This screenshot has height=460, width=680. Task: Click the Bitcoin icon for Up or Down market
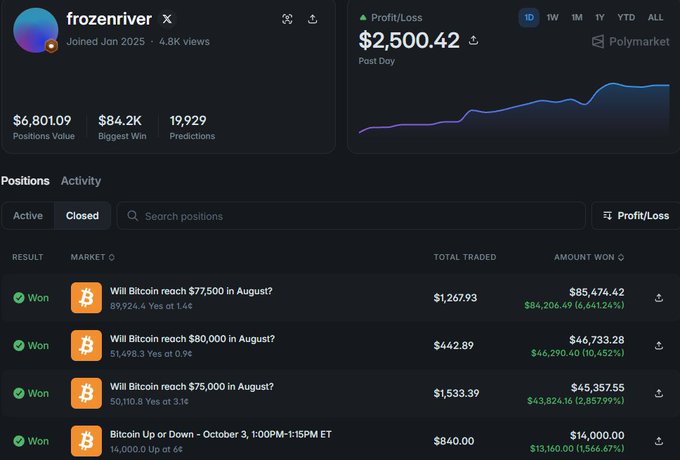(x=86, y=441)
